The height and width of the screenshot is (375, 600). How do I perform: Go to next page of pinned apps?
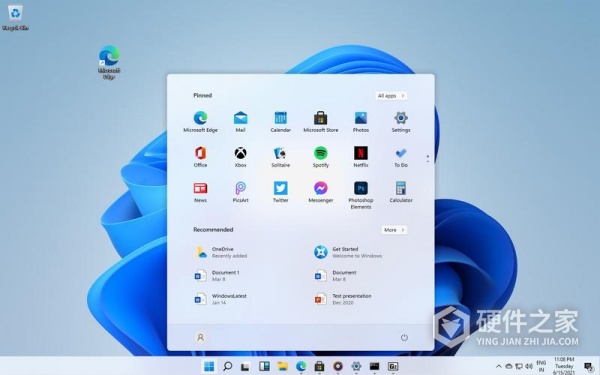pos(427,161)
